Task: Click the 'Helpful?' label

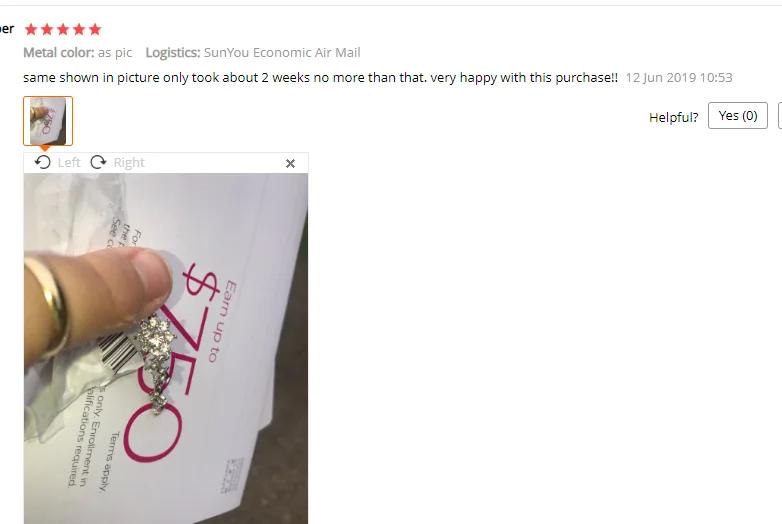Action: click(674, 117)
